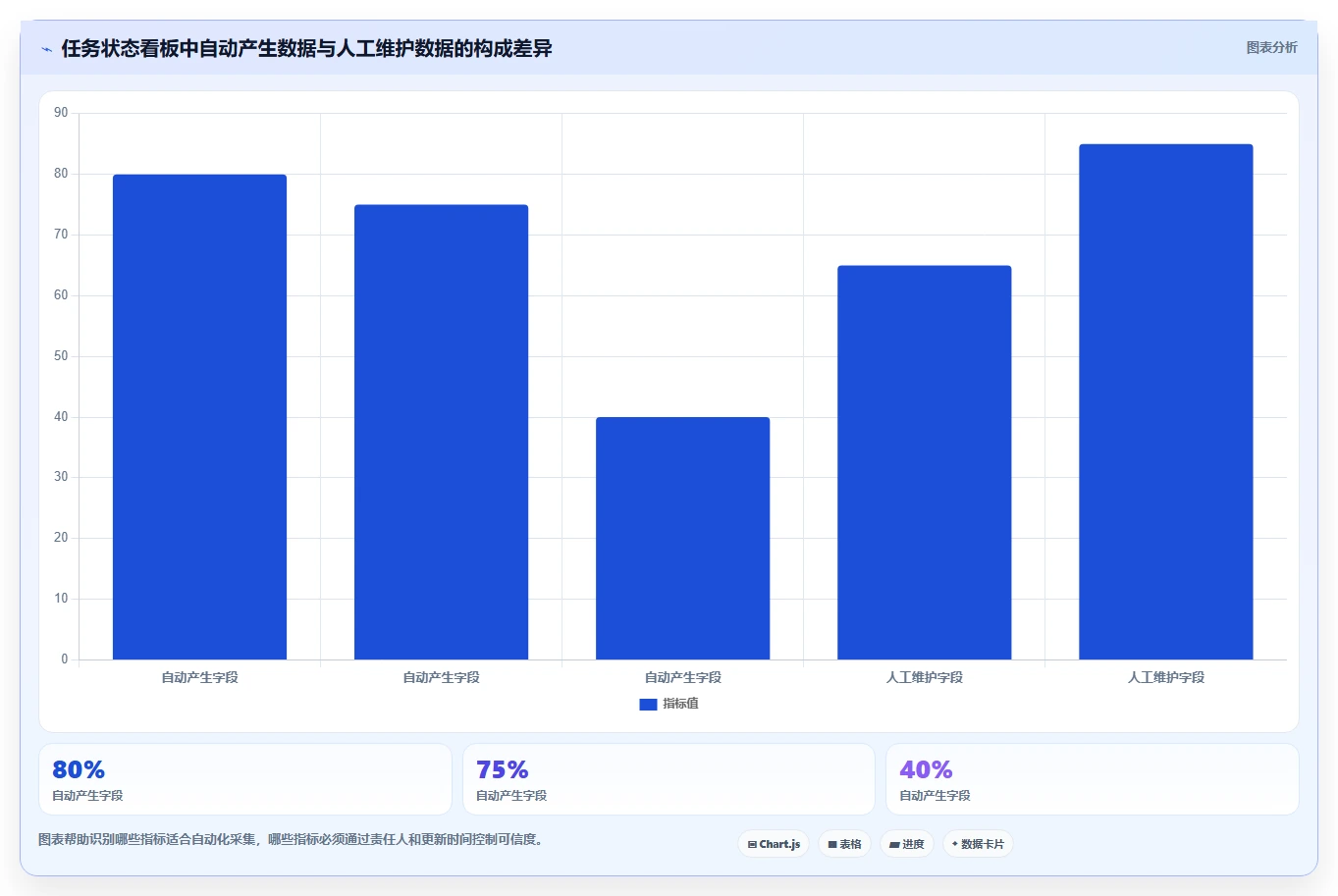Click the chart bar reaching value 75
The height and width of the screenshot is (896, 1338).
click(x=442, y=432)
